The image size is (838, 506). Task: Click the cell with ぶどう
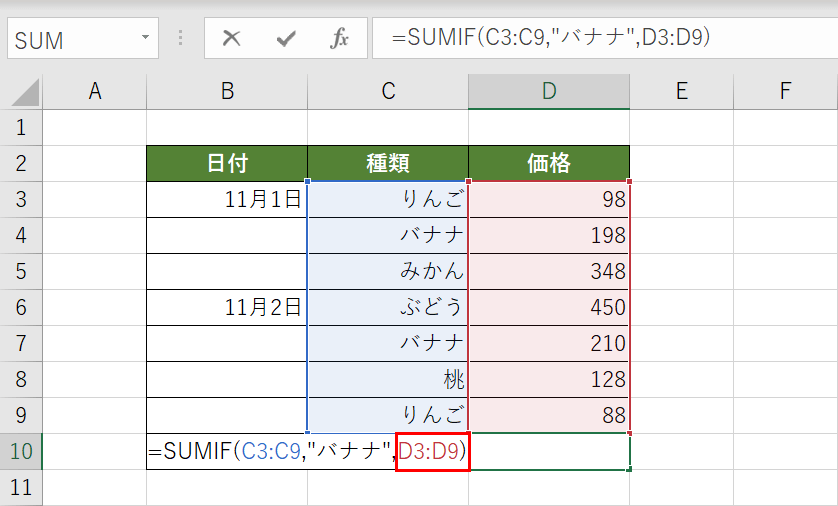(388, 307)
